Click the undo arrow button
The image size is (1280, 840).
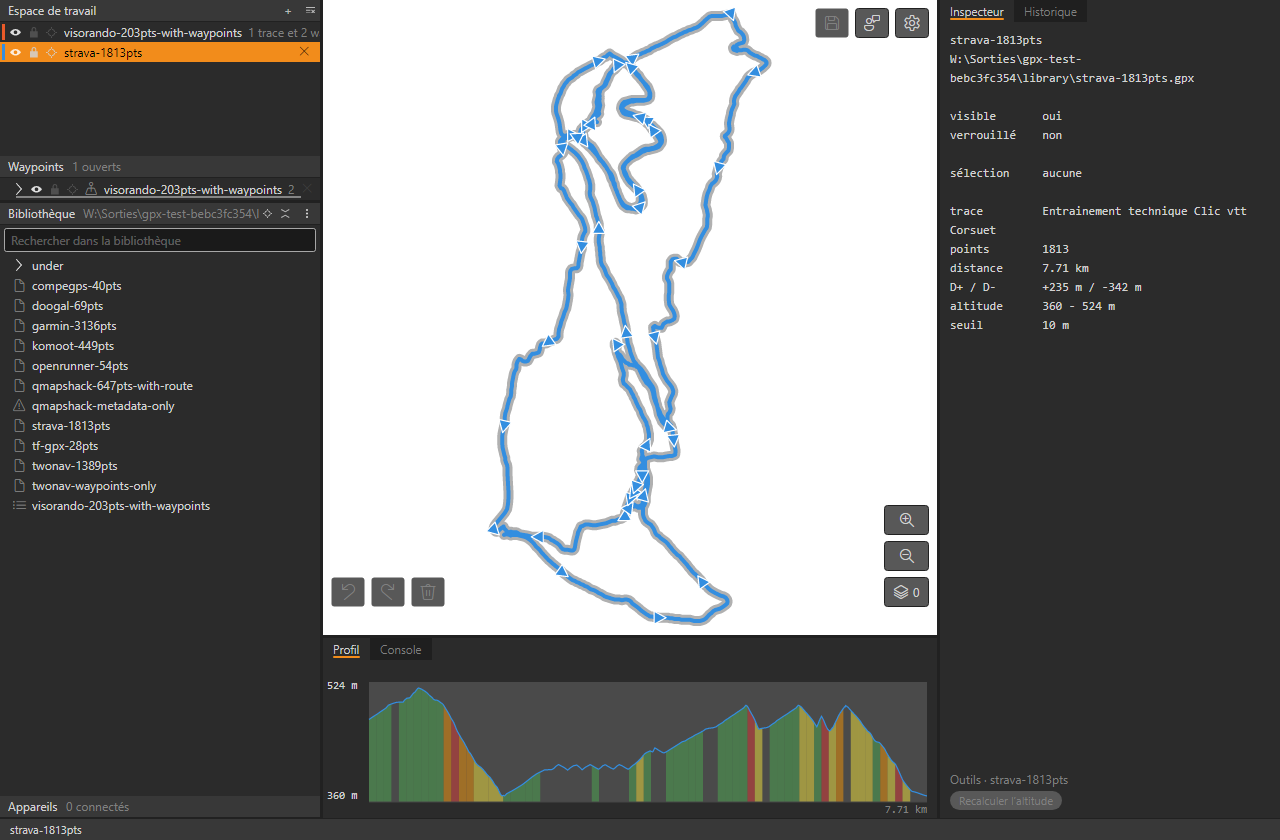tap(348, 592)
